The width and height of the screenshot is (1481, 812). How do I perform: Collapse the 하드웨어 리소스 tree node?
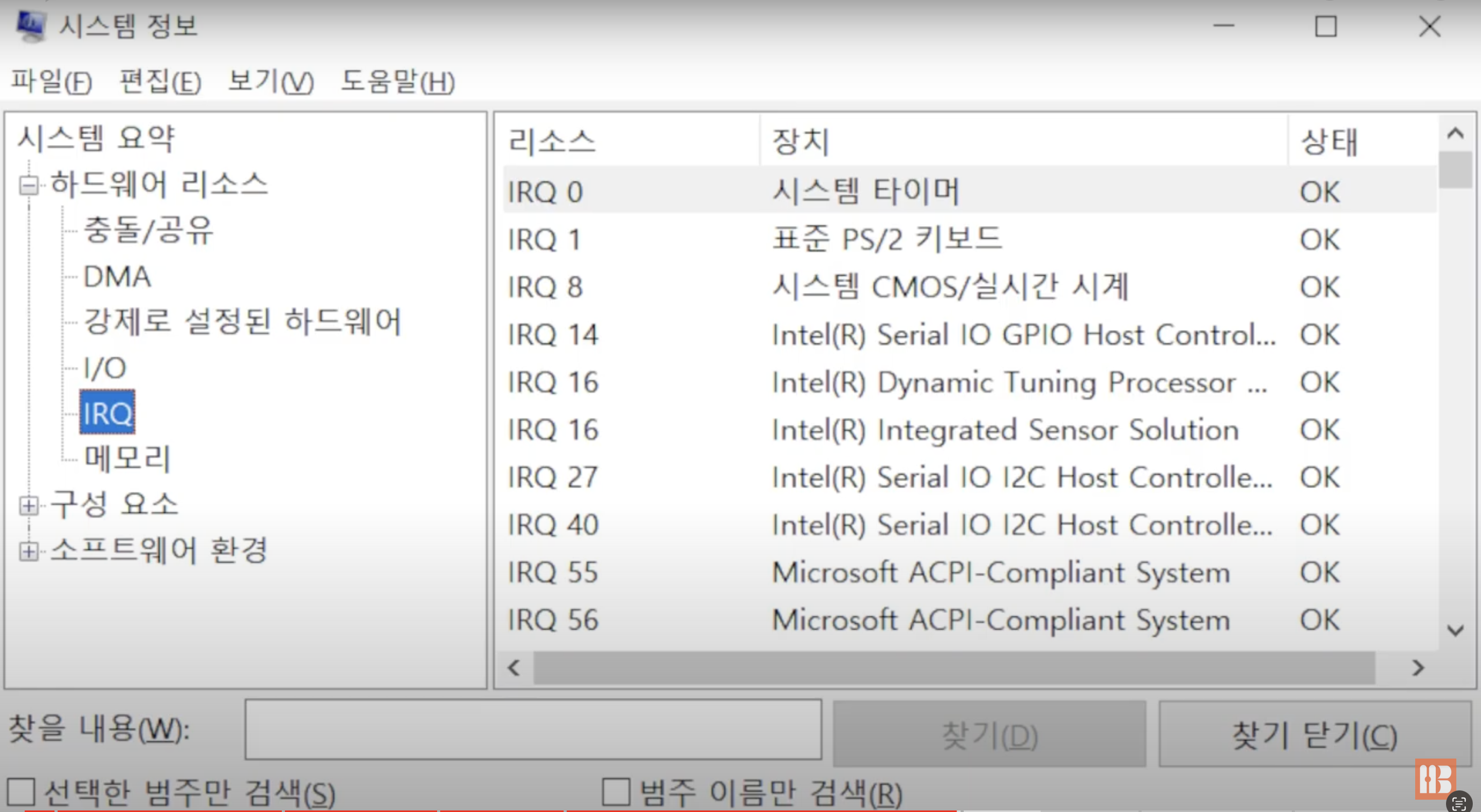(28, 185)
